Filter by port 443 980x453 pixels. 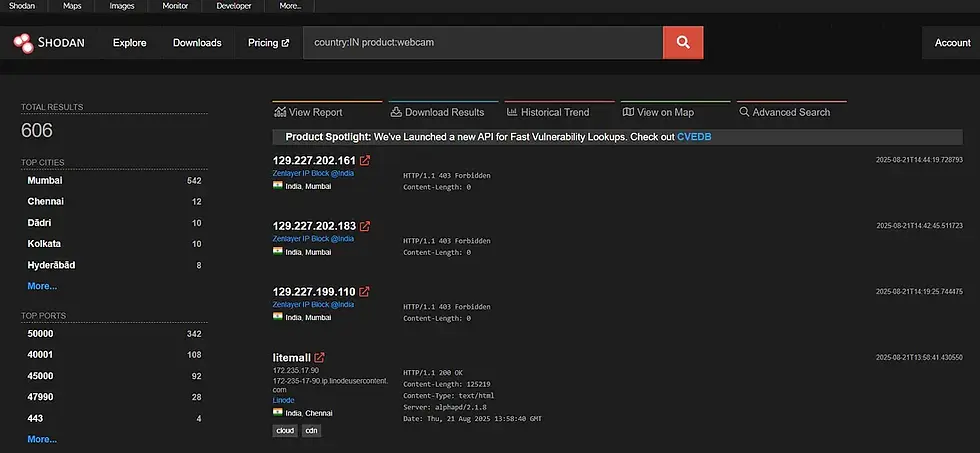point(35,419)
